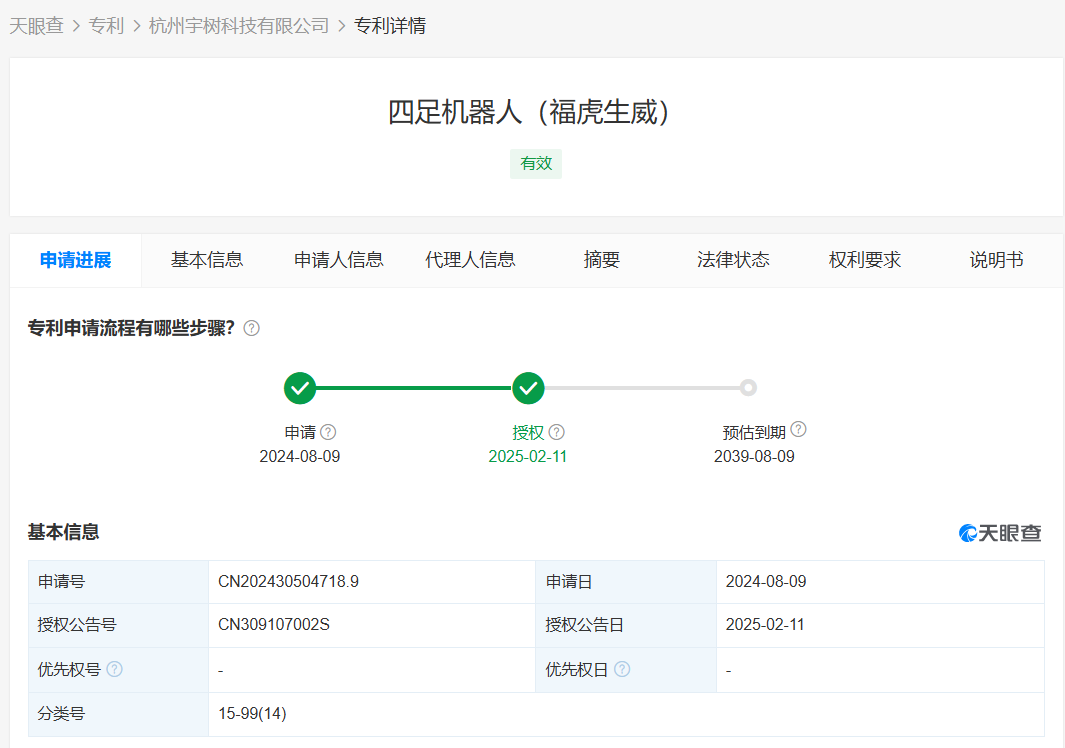
Task: Click help icon beside 优先权日
Action: [621, 669]
